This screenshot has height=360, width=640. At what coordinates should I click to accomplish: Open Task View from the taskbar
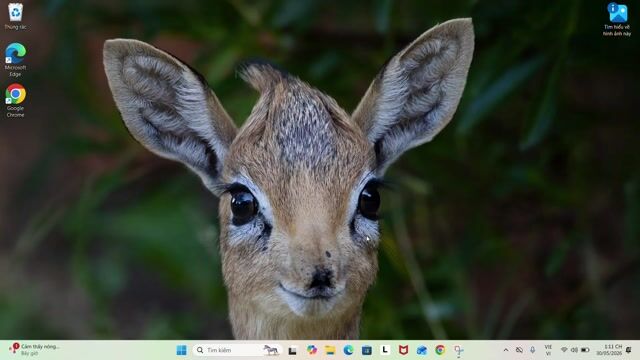coord(292,350)
